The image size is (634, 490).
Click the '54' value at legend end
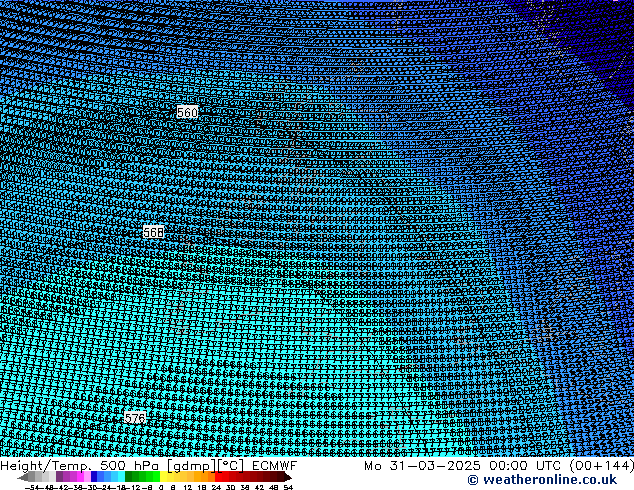click(x=288, y=487)
